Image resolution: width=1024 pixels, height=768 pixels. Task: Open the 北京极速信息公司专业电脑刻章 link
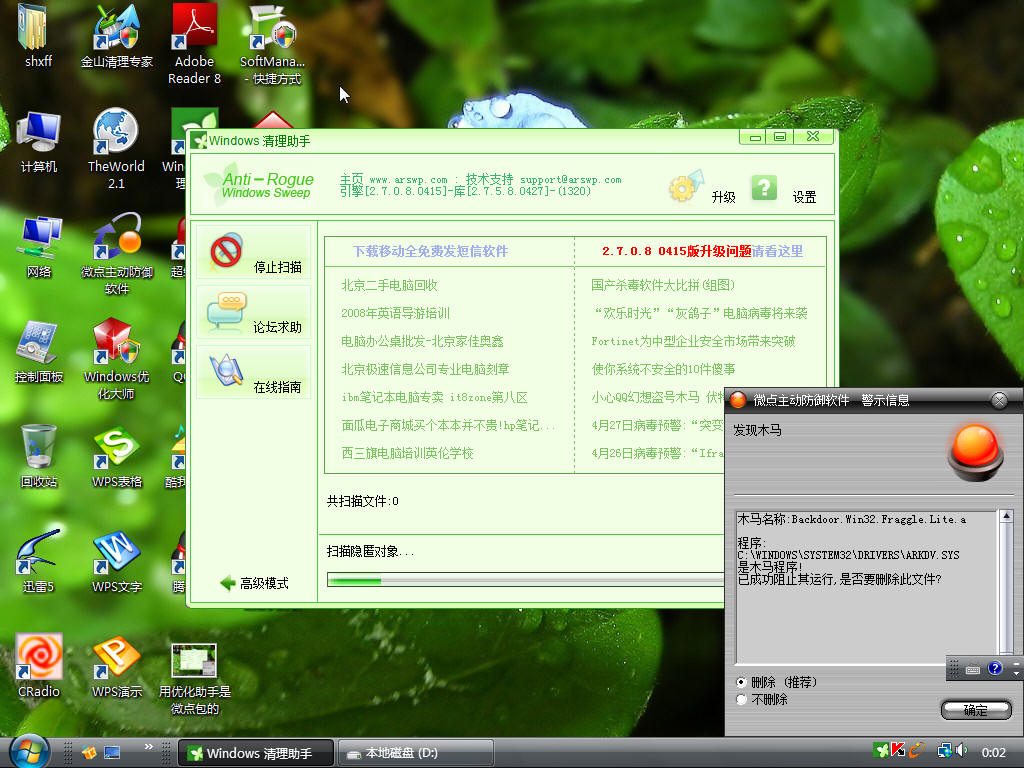tap(425, 370)
